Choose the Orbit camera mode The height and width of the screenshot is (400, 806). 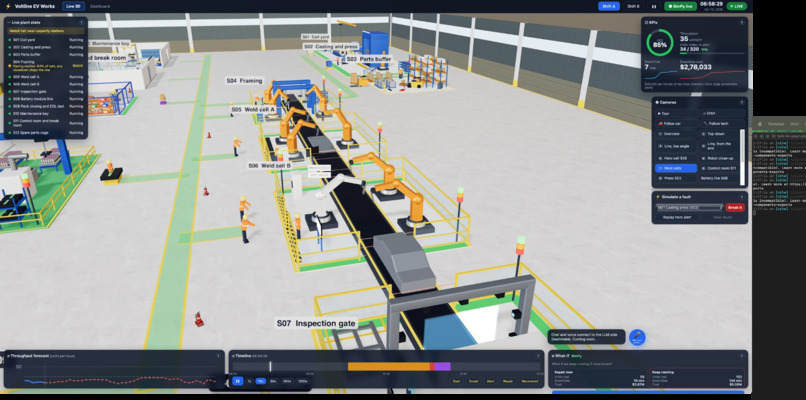(722, 113)
